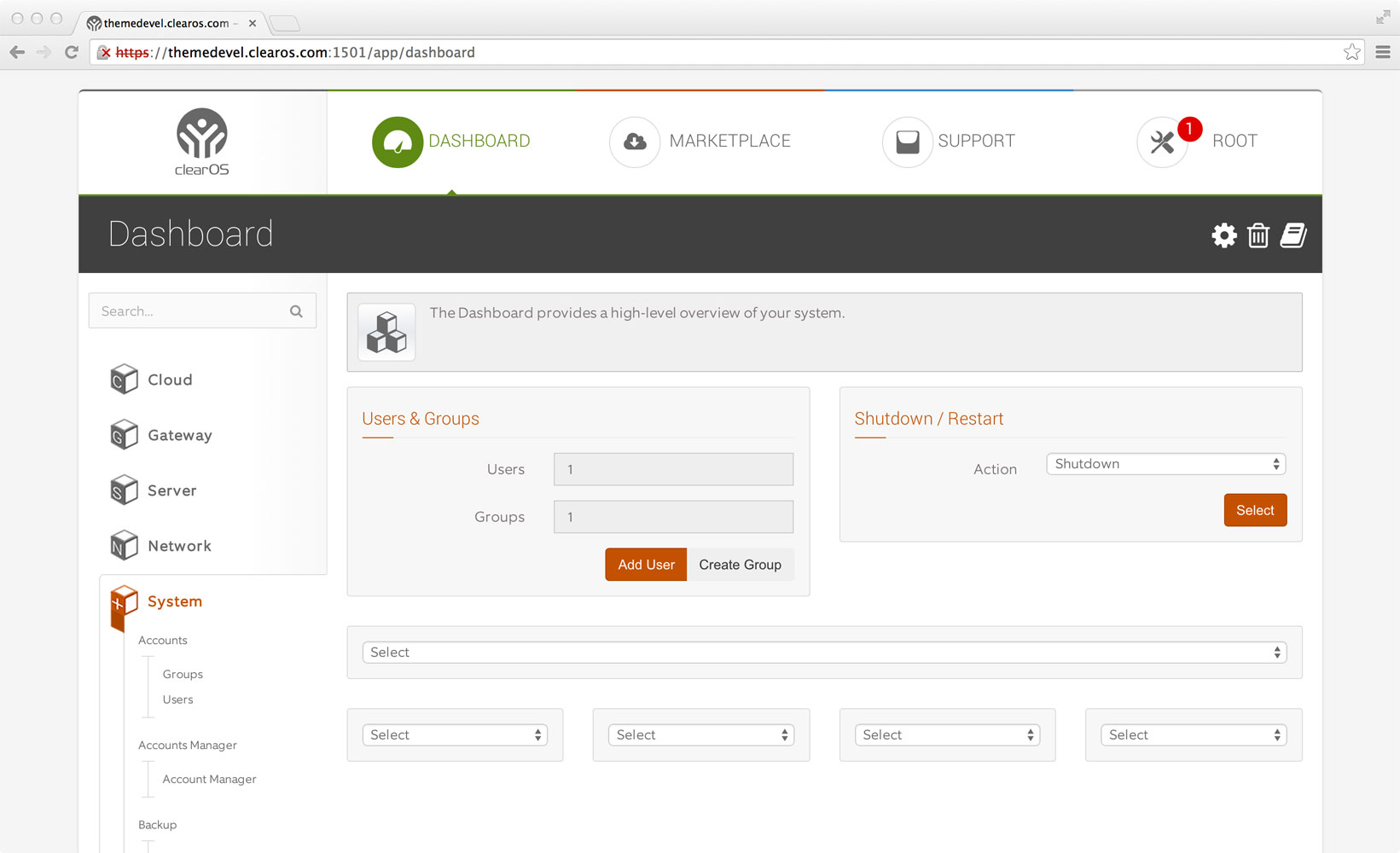Screen dimensions: 1400x853
Task: Click the browser forward arrow
Action: click(44, 52)
